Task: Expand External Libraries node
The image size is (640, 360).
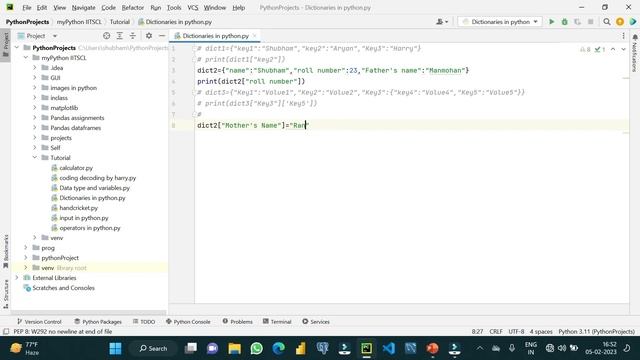Action: click(x=17, y=278)
